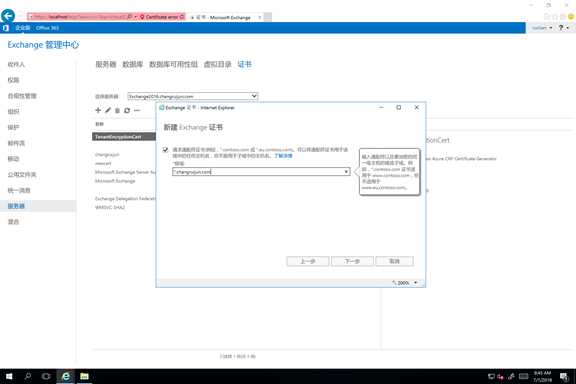Viewport: 576px width, 384px height.
Task: Edit the selected certificate using the pencil icon
Action: click(108, 110)
